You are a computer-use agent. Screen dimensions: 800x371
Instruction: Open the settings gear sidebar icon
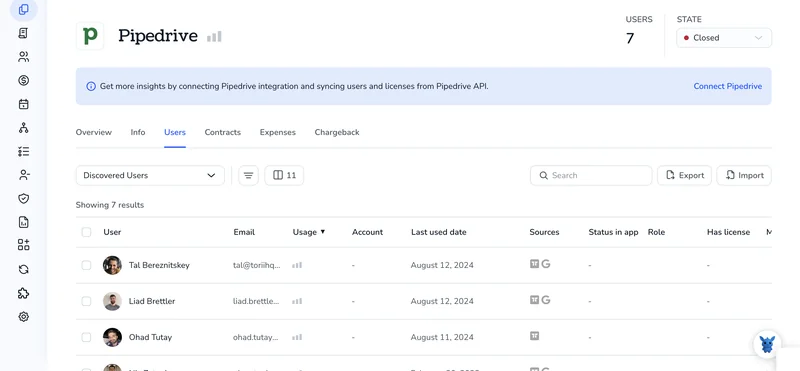pyautogui.click(x=23, y=317)
